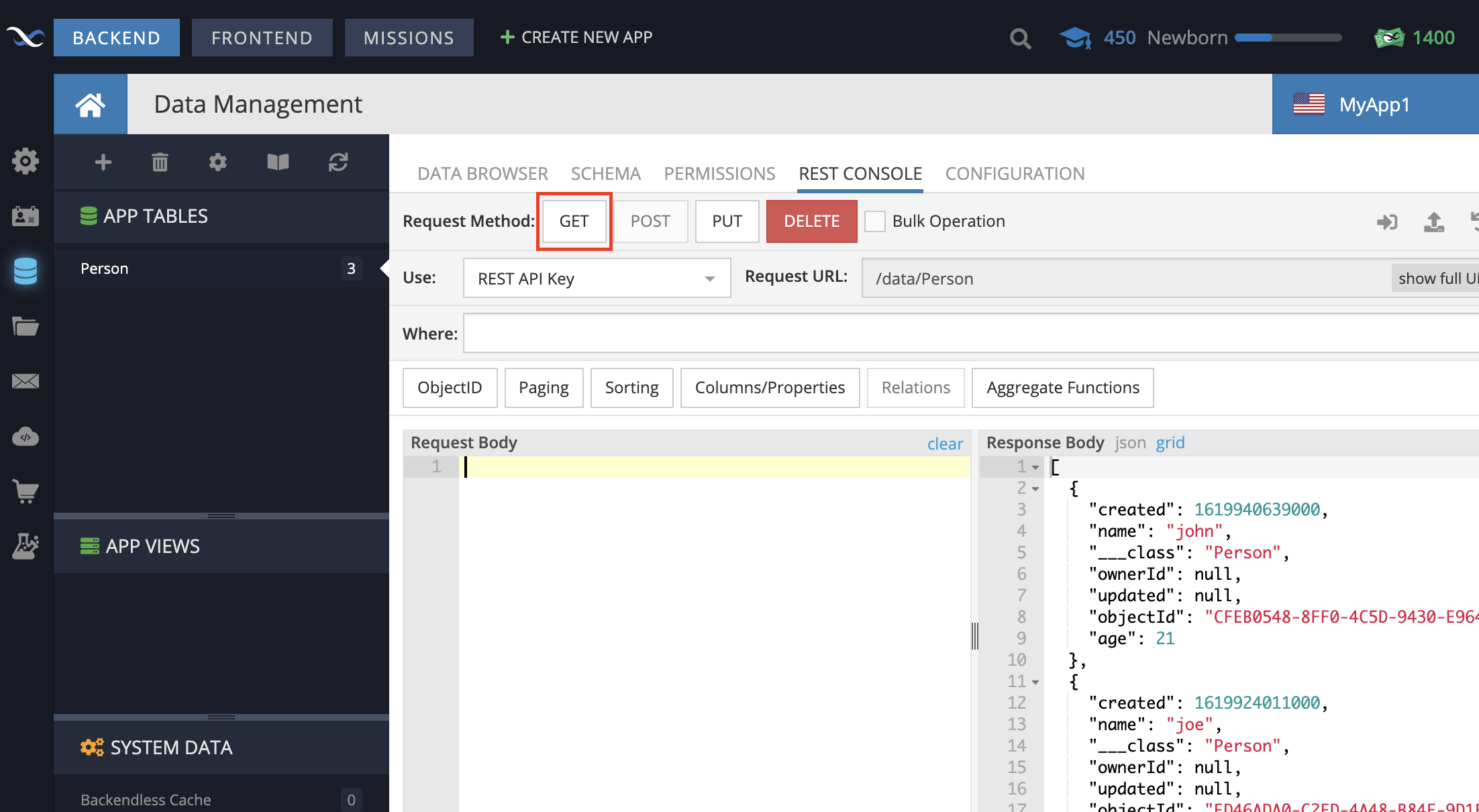Click into the Where input field
The image size is (1479, 812).
971,333
